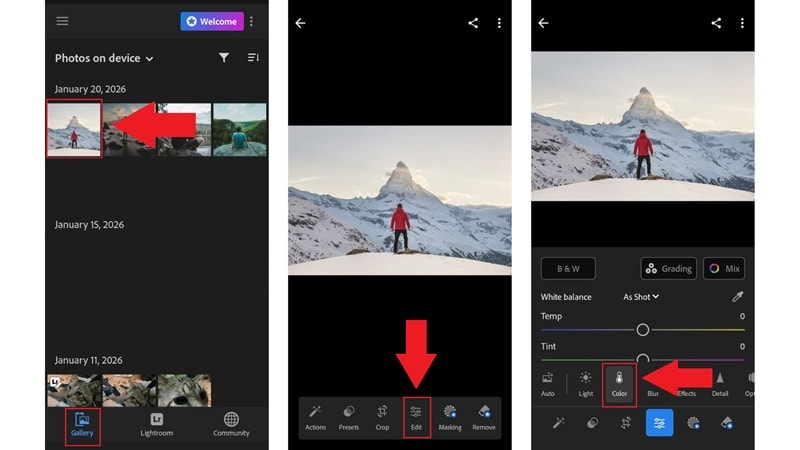This screenshot has height=450, width=800.
Task: Open the hamburger menu in gallery screen
Action: coord(62,21)
